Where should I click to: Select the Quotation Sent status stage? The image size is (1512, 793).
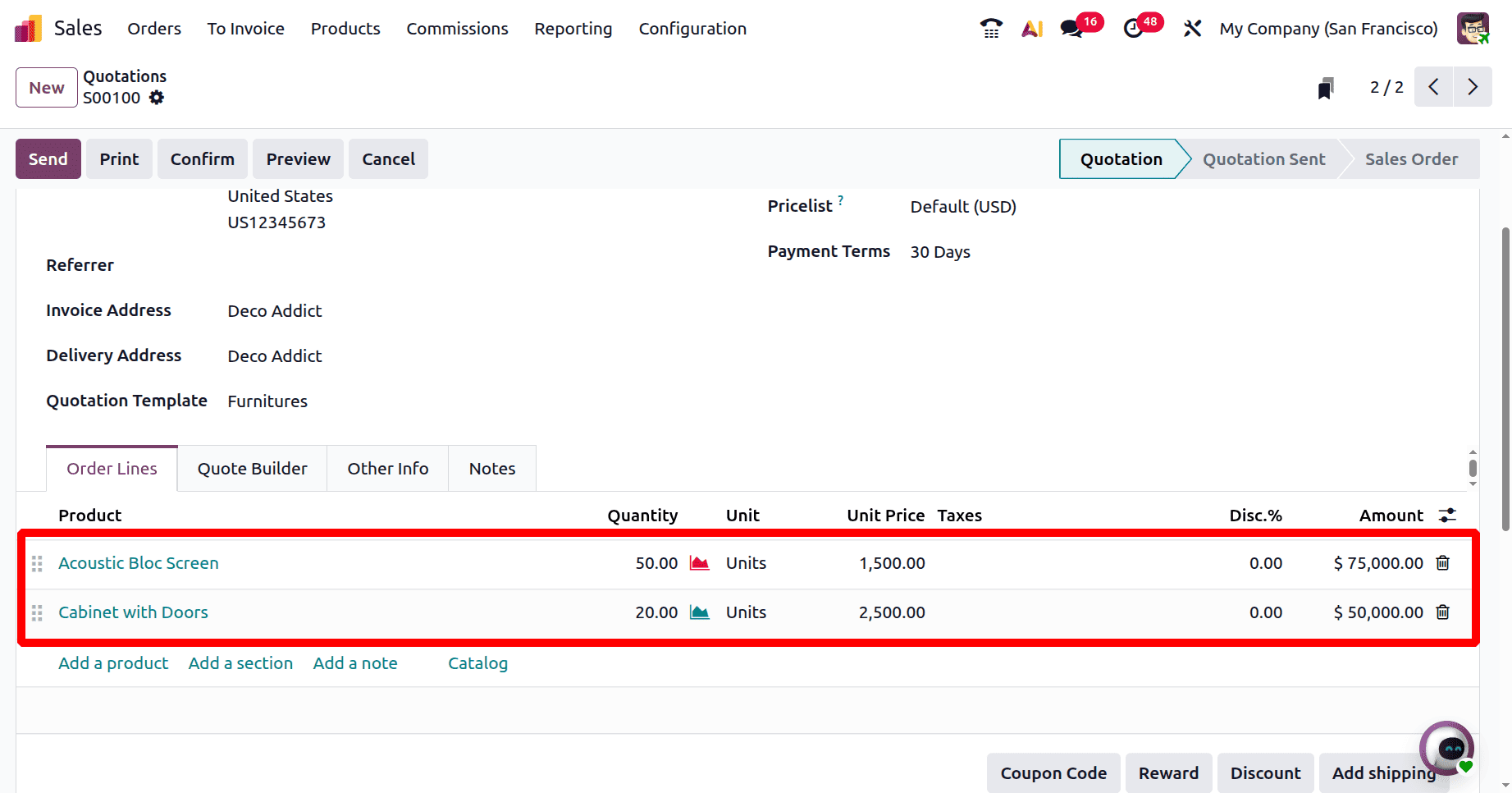tap(1263, 159)
